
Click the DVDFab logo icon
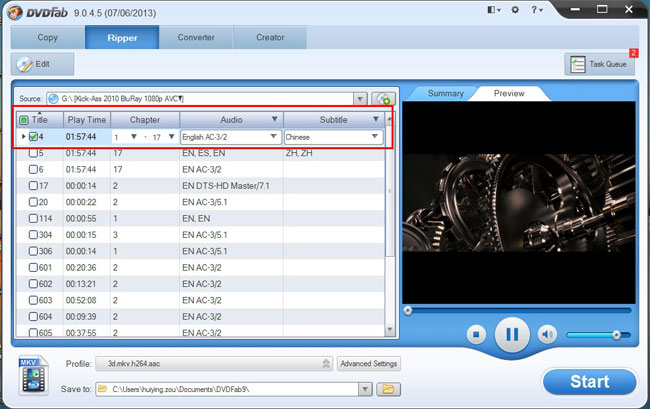click(15, 12)
